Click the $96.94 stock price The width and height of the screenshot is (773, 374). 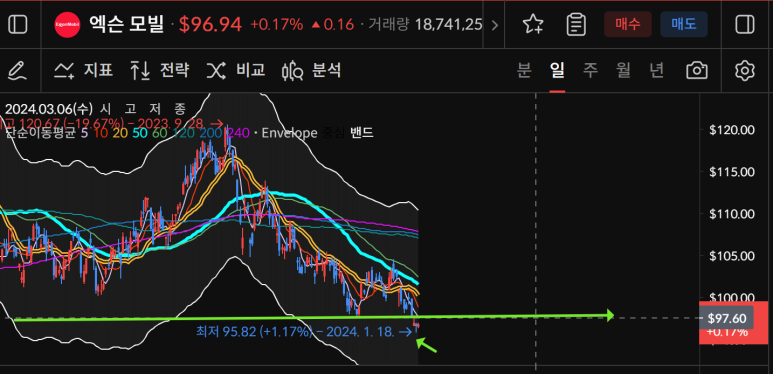click(211, 24)
